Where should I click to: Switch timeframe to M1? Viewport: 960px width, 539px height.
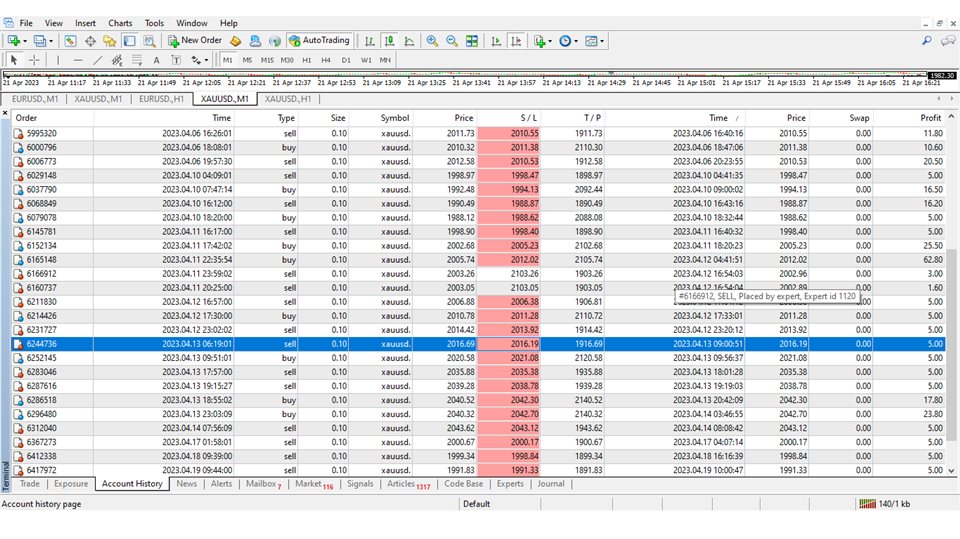click(228, 60)
